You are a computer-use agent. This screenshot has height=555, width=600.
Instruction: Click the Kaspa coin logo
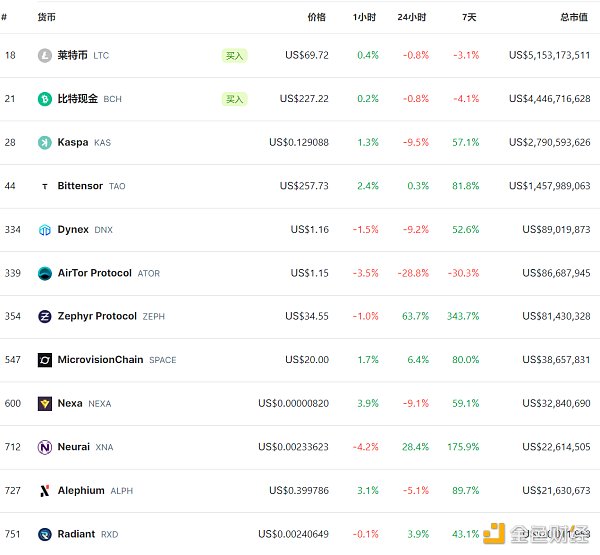pos(44,143)
